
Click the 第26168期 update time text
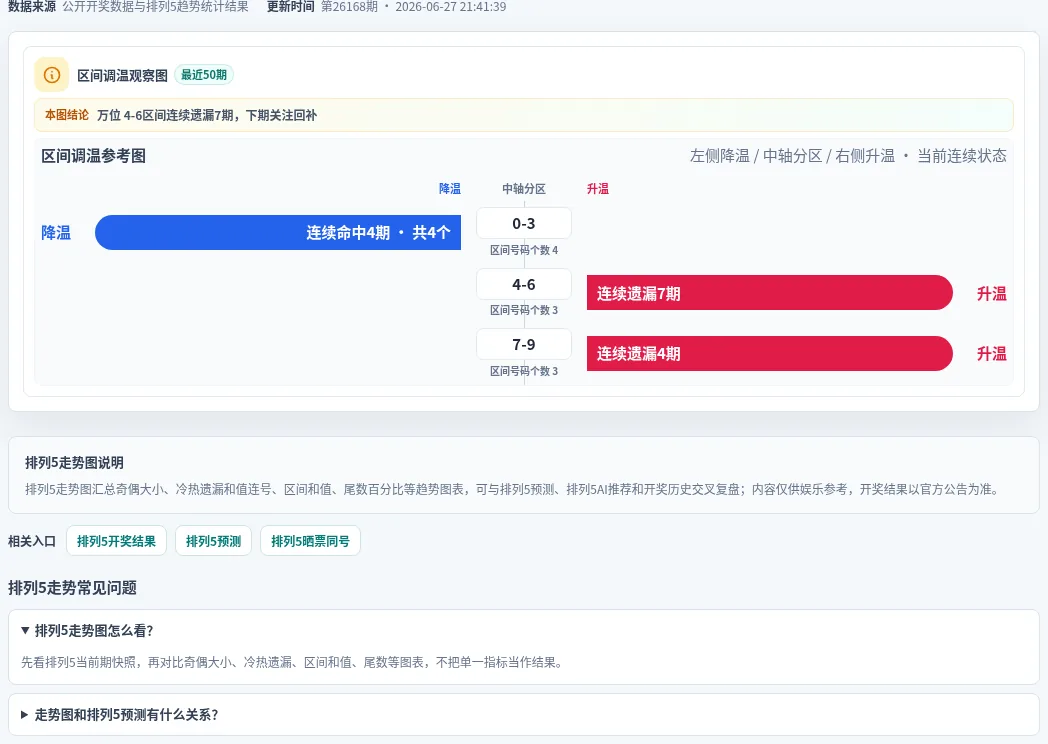tap(413, 7)
